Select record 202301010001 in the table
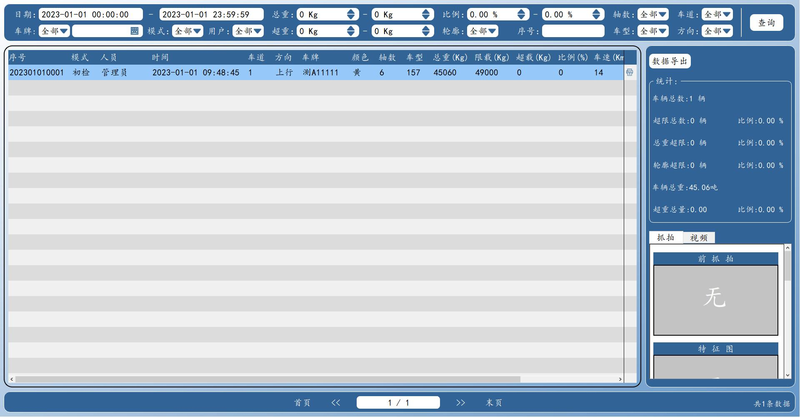 click(316, 72)
